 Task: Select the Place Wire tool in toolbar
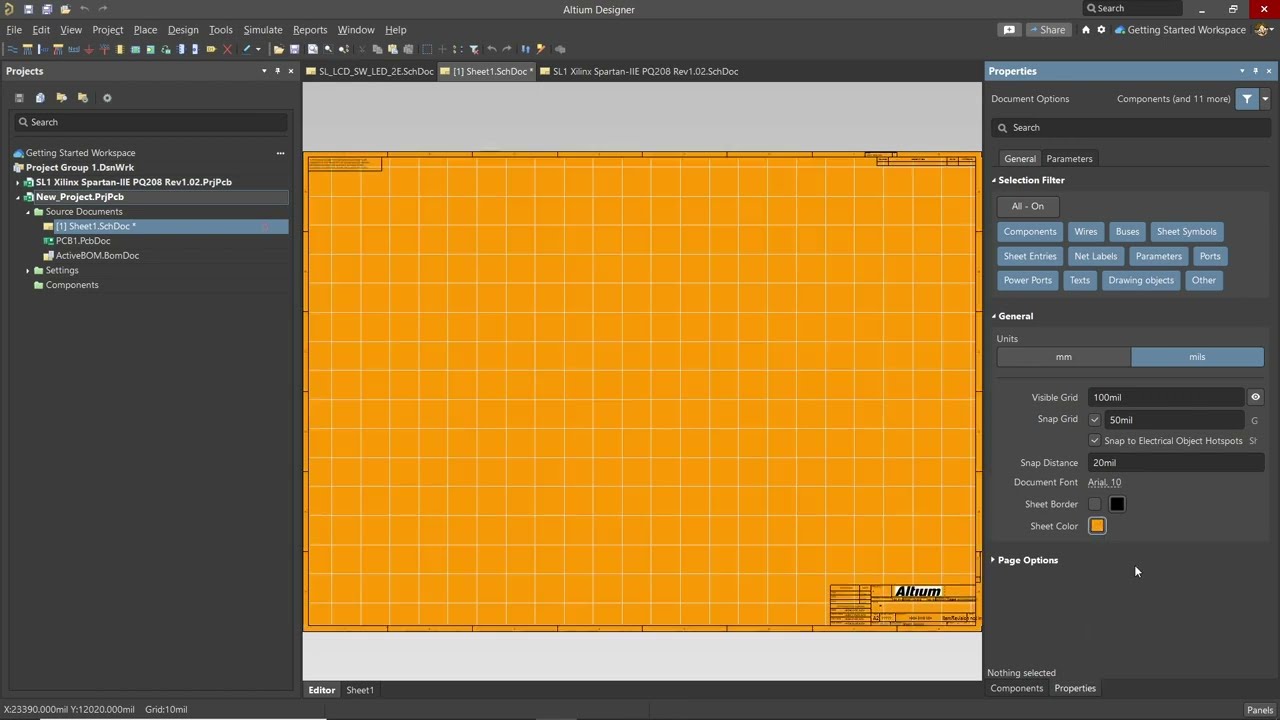pyautogui.click(x=12, y=49)
